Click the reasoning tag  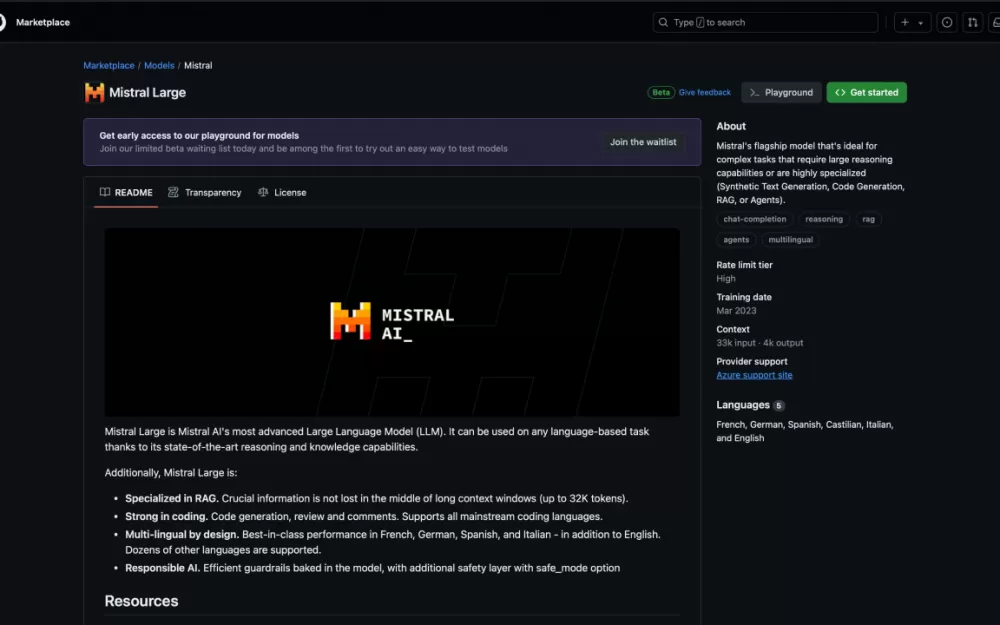coord(824,219)
